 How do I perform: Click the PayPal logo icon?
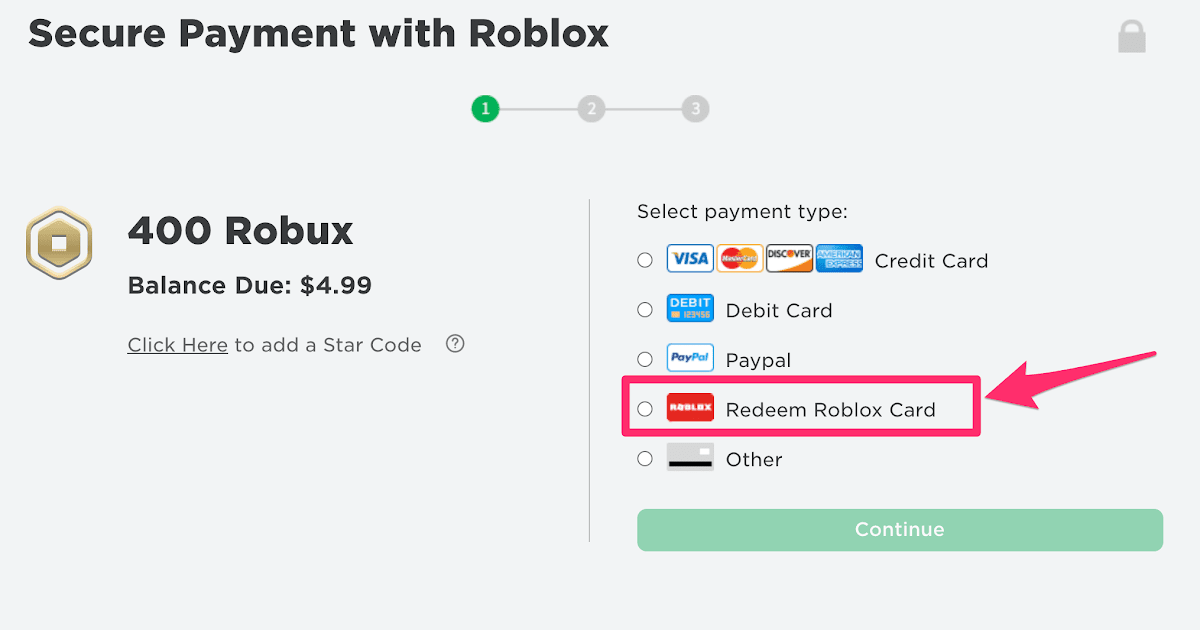click(x=690, y=358)
